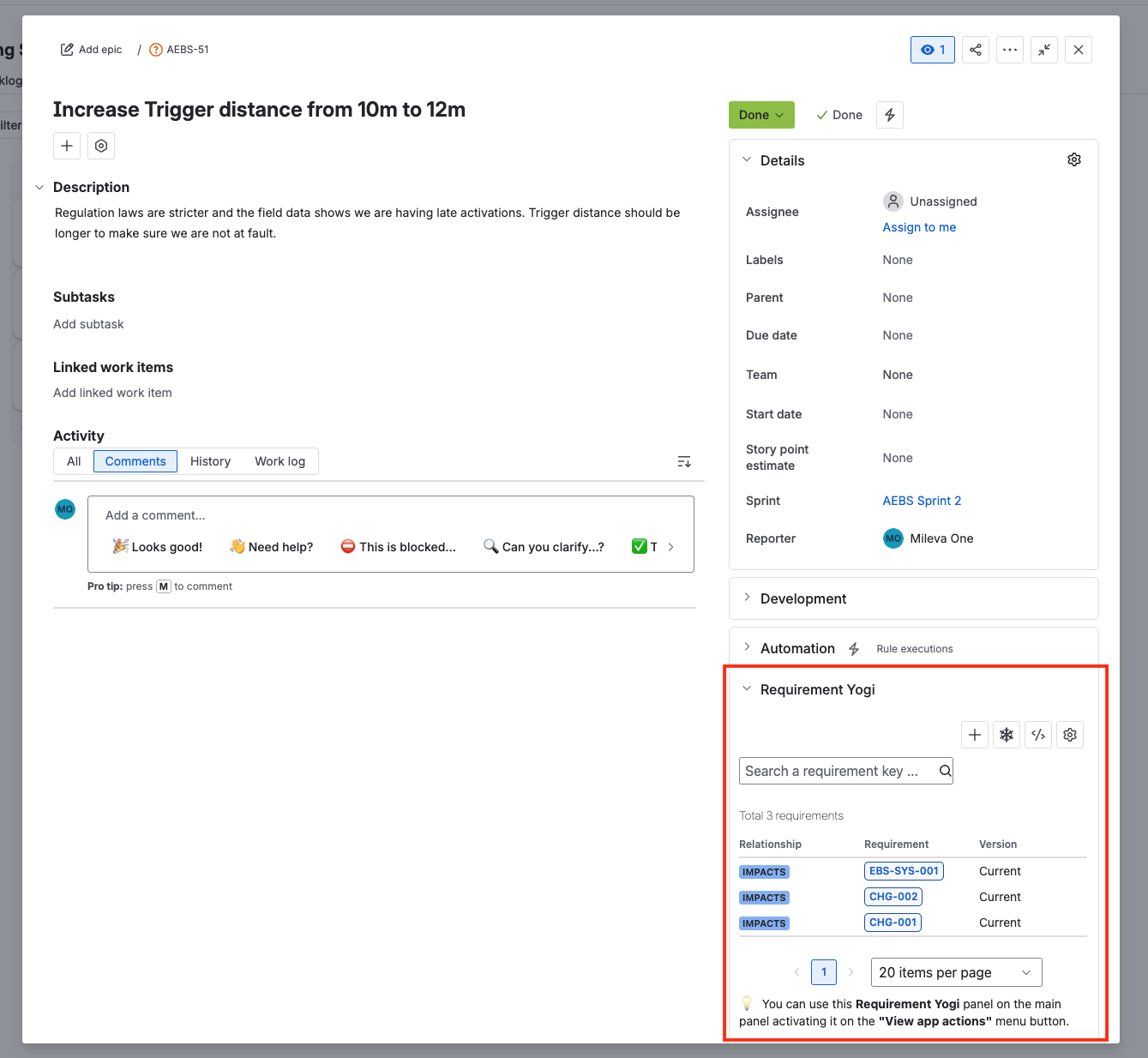Image resolution: width=1148 pixels, height=1058 pixels.
Task: Go to previous requirements page arrow
Action: click(x=796, y=972)
